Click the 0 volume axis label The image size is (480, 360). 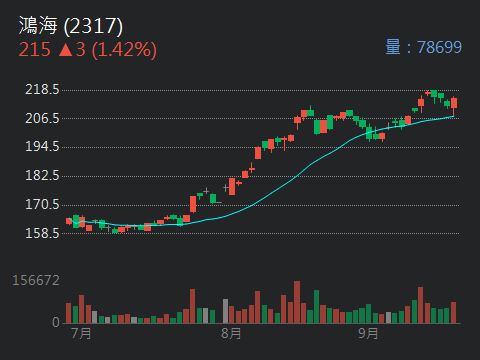[56, 322]
